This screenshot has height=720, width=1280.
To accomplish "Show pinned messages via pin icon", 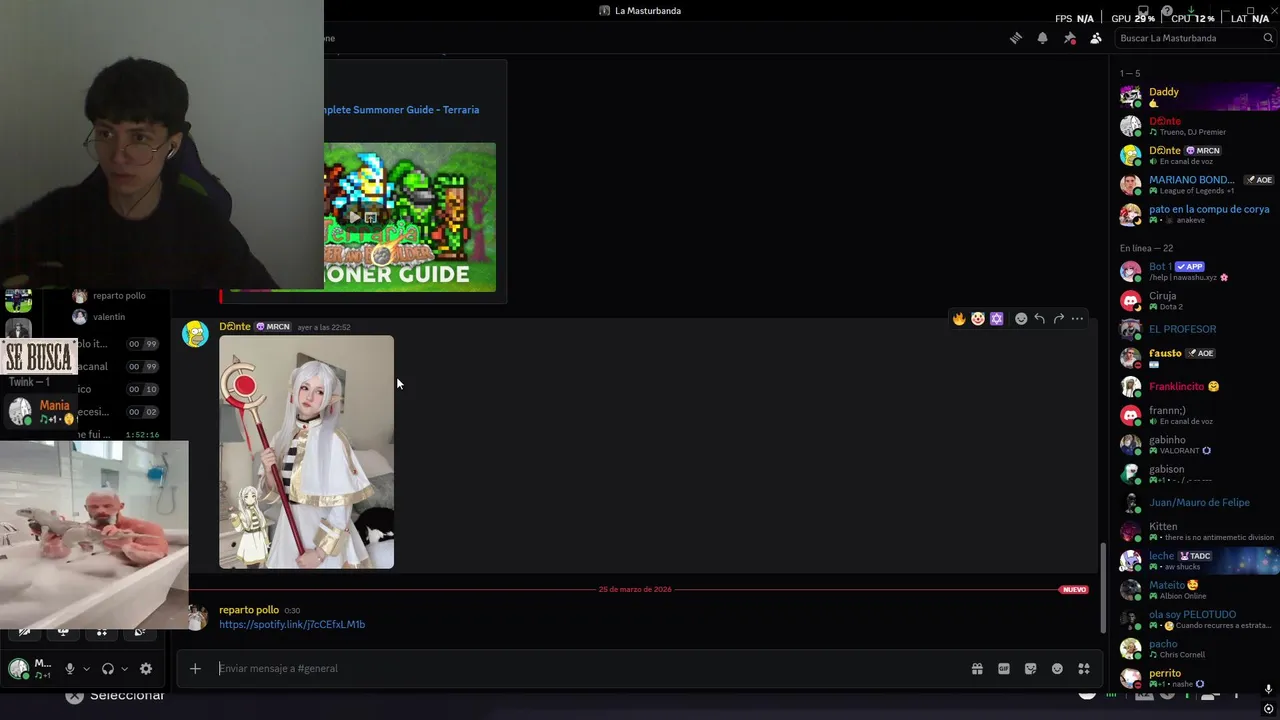I will click(1069, 38).
